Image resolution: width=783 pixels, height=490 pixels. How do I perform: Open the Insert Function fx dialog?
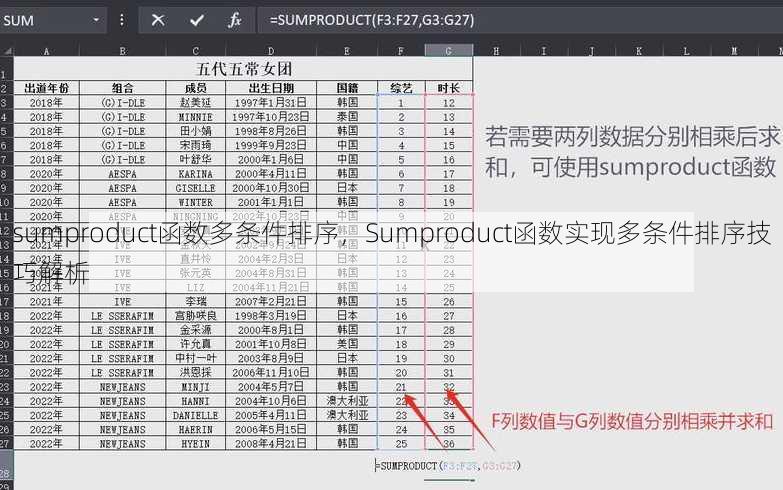click(x=235, y=20)
